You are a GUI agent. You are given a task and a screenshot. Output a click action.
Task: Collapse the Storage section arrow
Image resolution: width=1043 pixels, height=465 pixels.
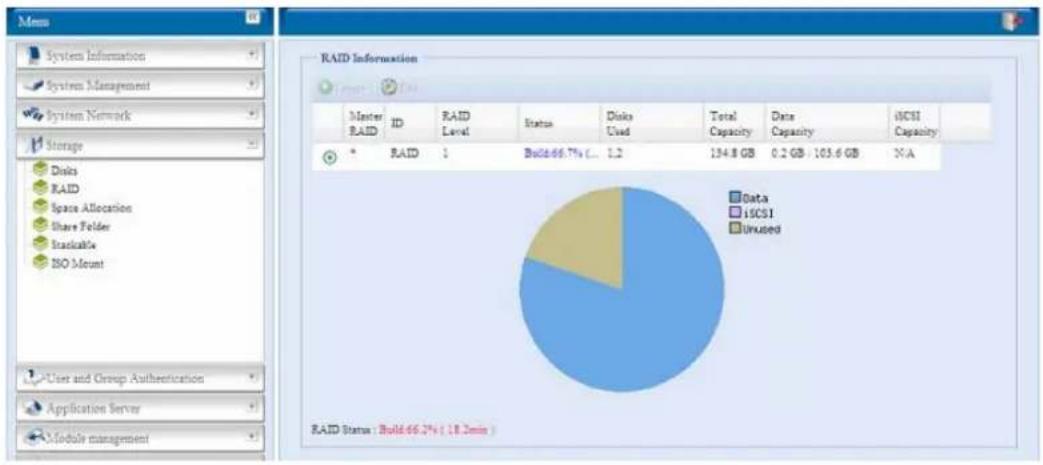[252, 144]
